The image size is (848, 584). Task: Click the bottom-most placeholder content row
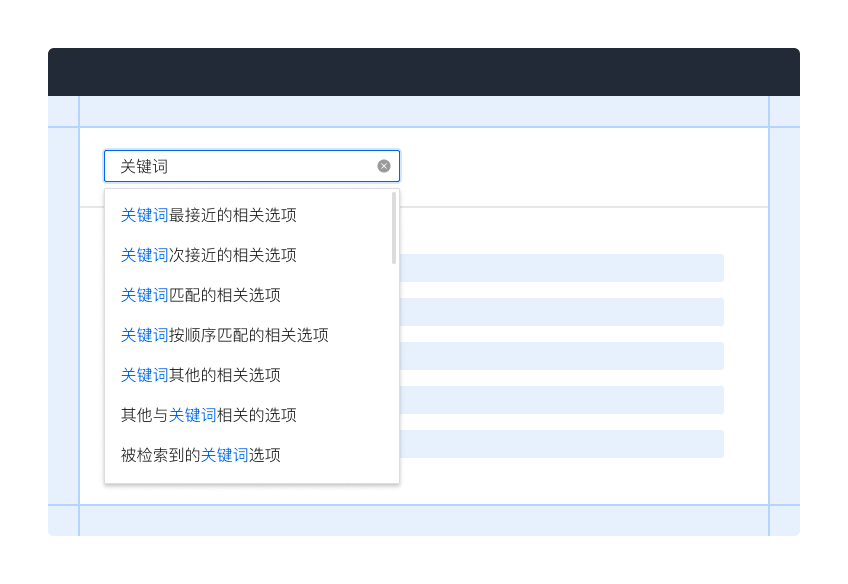(560, 444)
